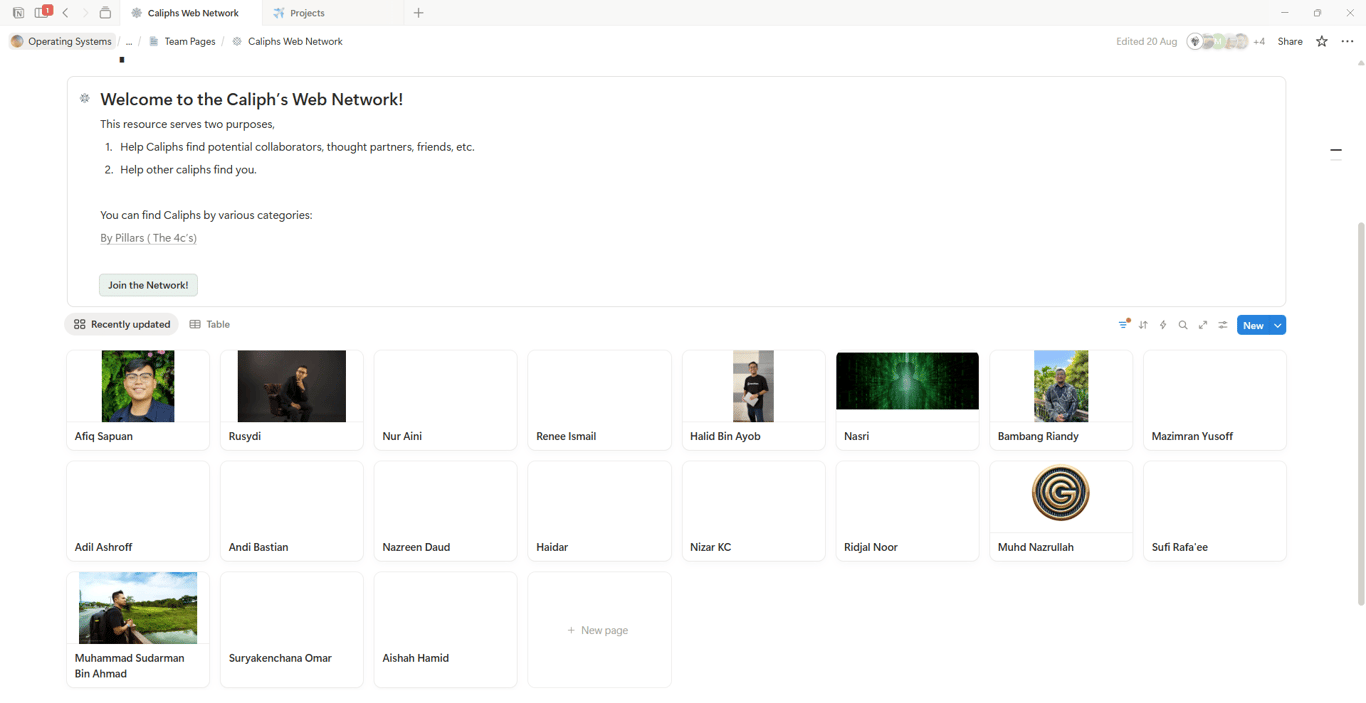Image resolution: width=1366 pixels, height=703 pixels.
Task: Click the Share button
Action: [1290, 41]
